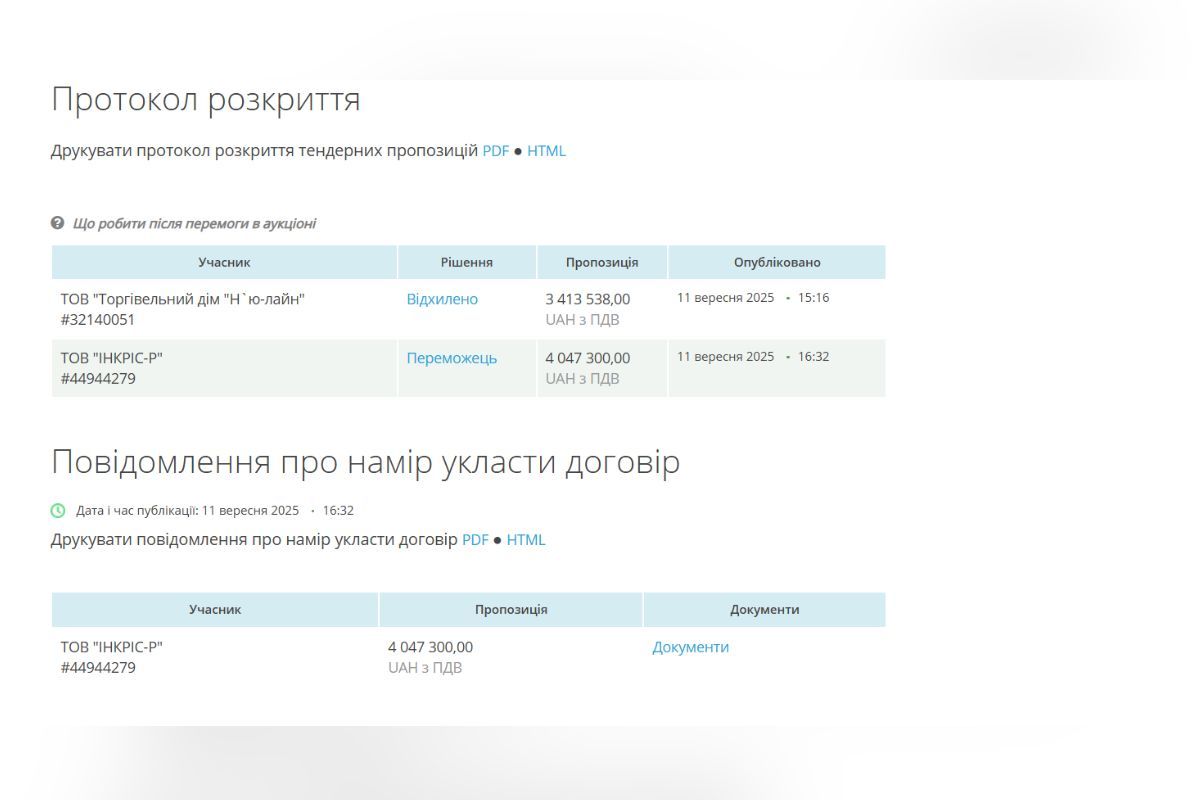This screenshot has height=800, width=1200.
Task: Click 'Пропозиція' header in the протокол table
Action: pos(601,262)
